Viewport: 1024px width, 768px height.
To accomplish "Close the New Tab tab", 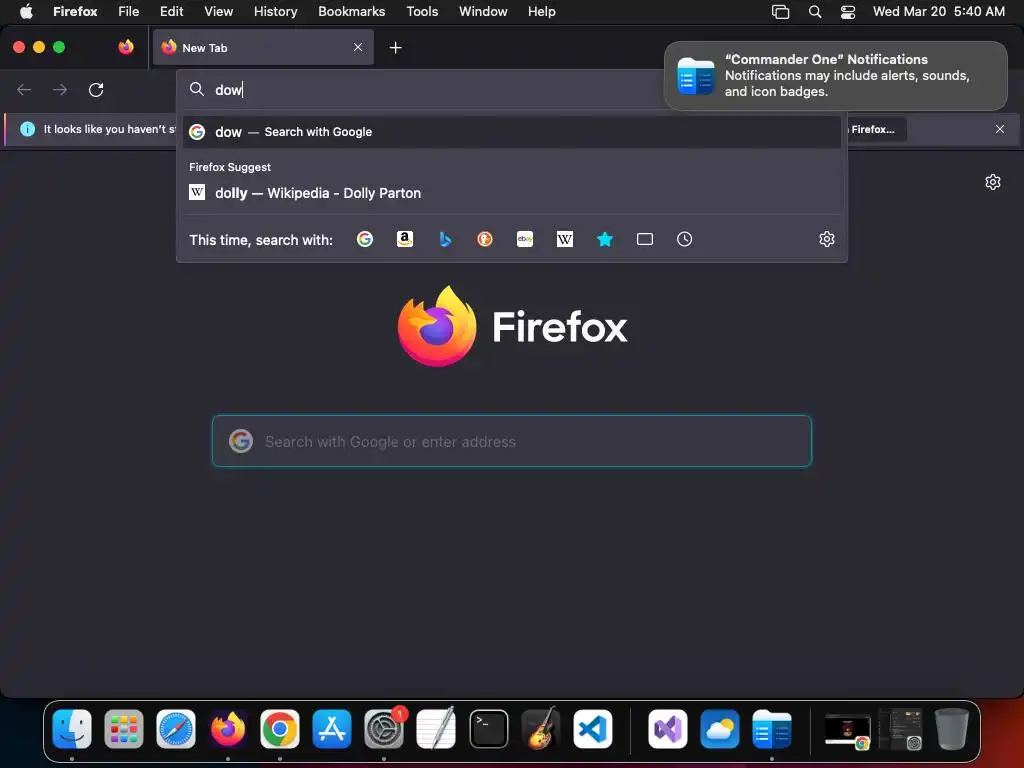I will [358, 47].
